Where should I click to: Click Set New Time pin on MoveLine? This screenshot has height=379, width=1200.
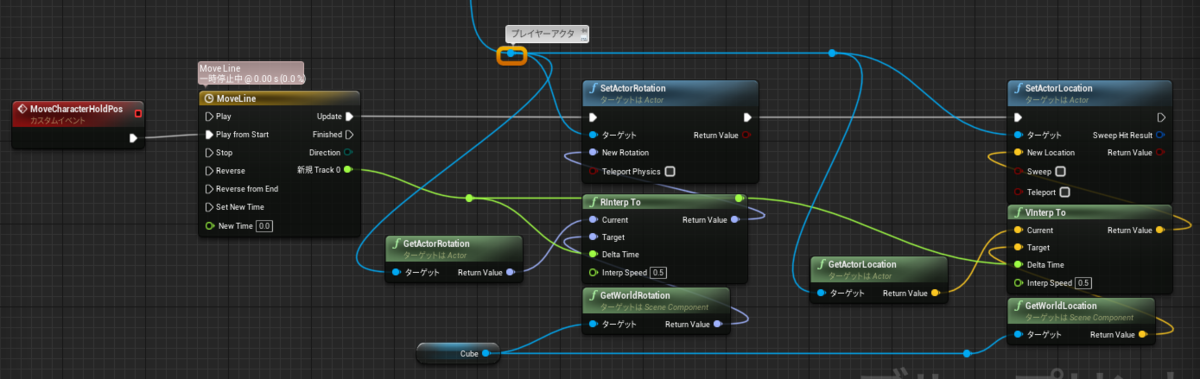(209, 207)
